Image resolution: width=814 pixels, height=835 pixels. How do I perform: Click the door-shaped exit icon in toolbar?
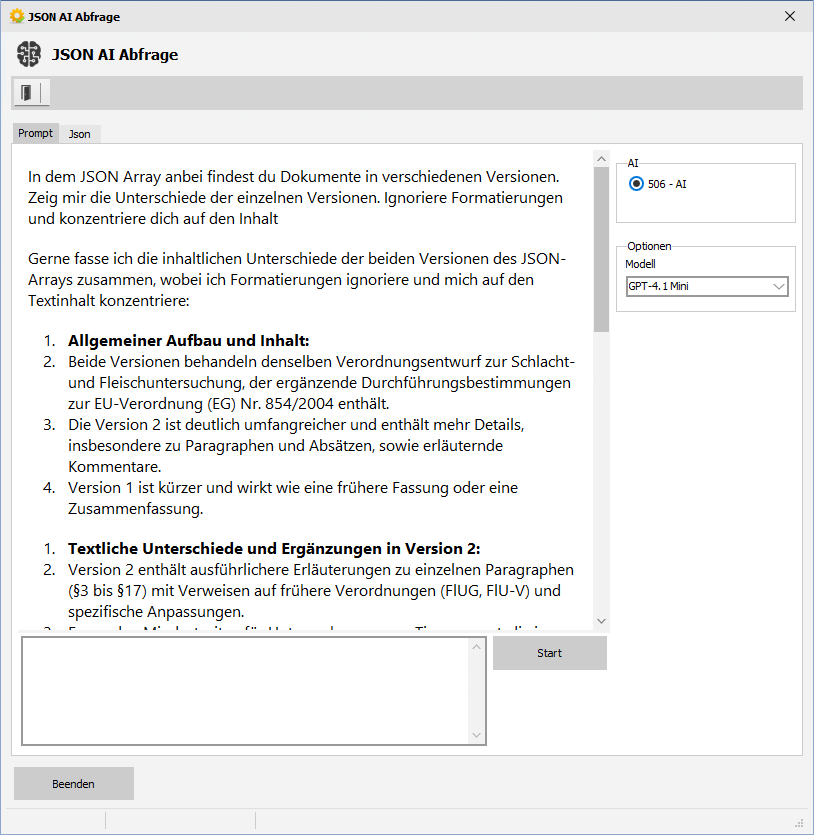click(x=27, y=93)
